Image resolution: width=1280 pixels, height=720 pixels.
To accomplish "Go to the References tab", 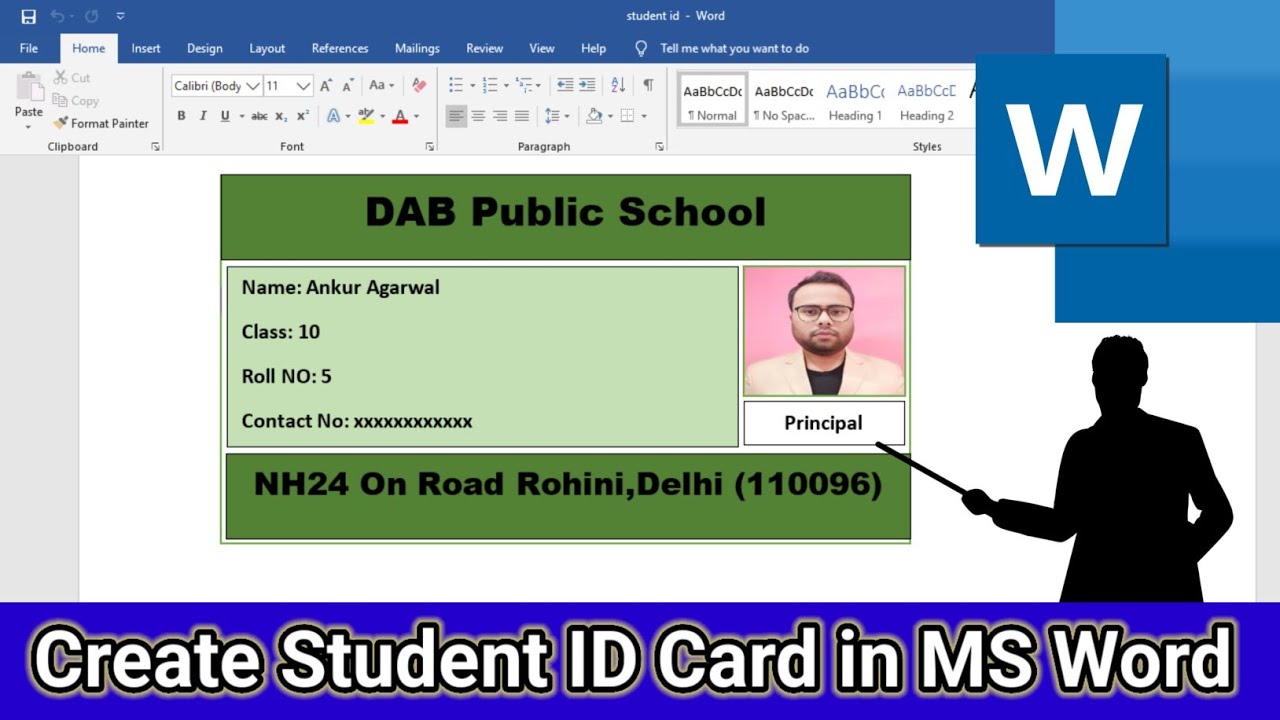I will (340, 48).
